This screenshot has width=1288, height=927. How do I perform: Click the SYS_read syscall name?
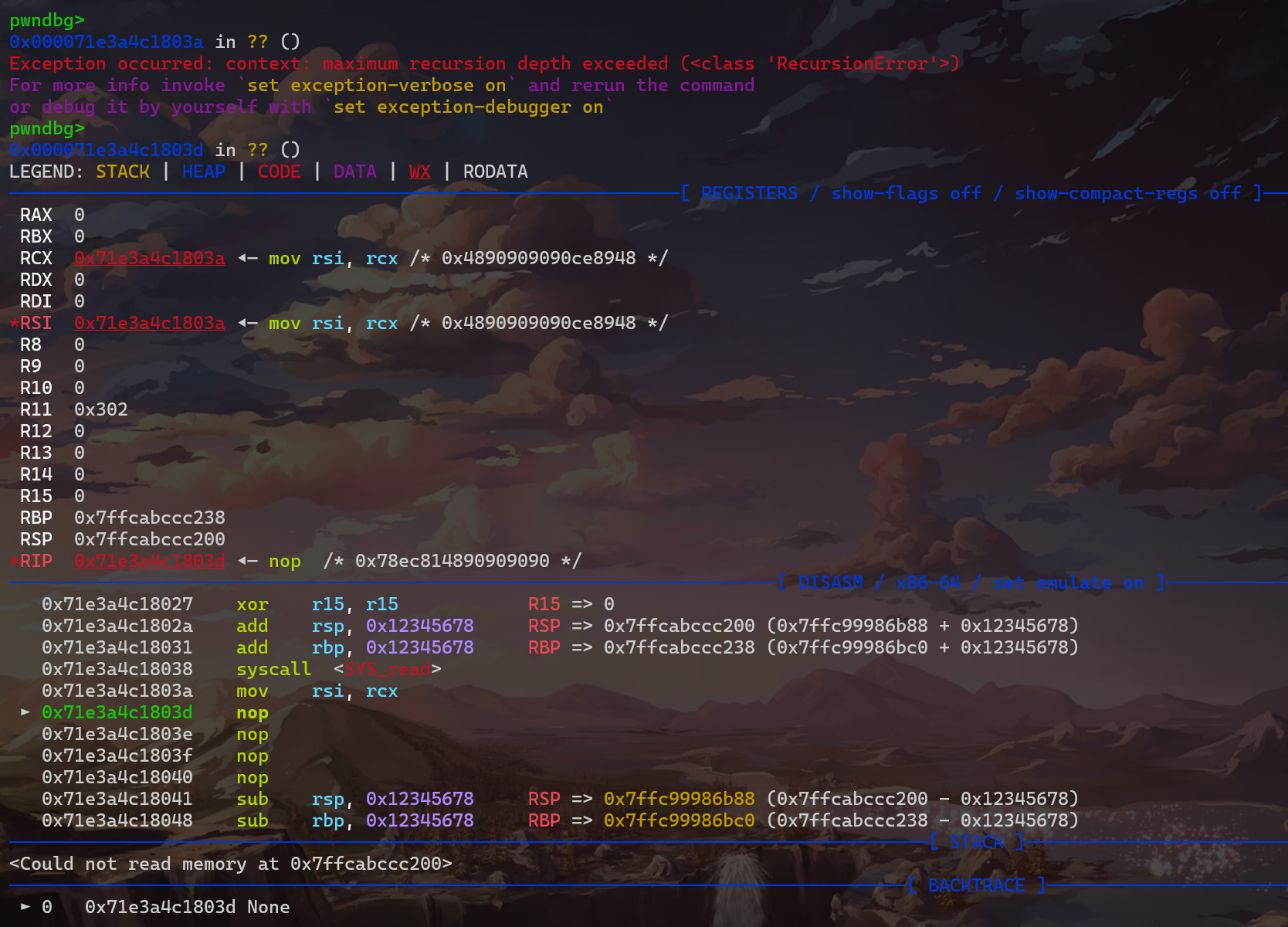pos(388,669)
